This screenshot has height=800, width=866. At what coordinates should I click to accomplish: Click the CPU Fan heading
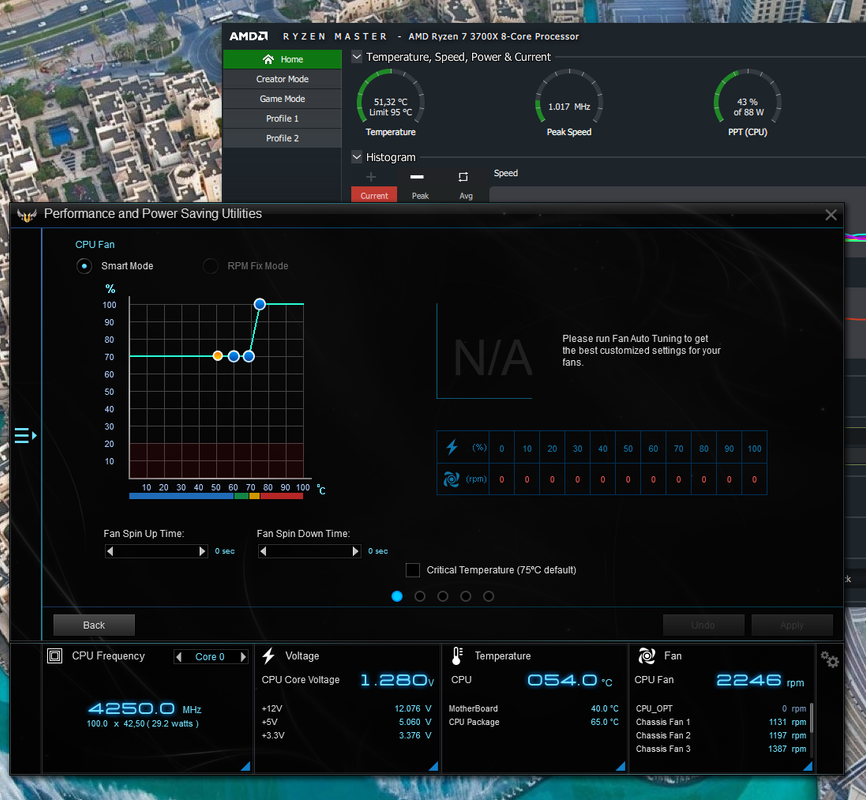pyautogui.click(x=95, y=244)
